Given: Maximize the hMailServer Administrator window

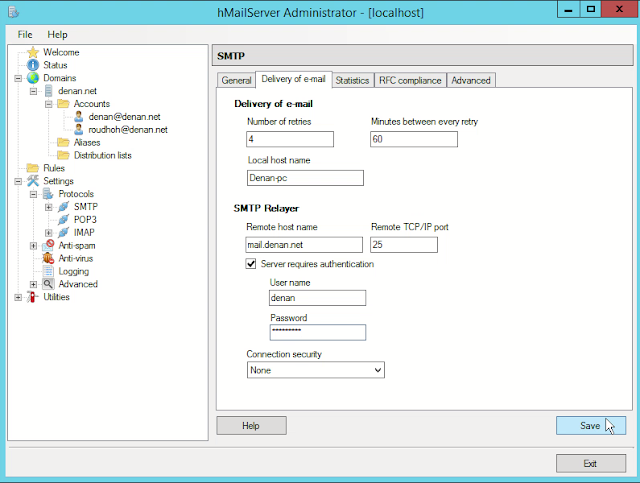Looking at the screenshot, I should [x=590, y=9].
